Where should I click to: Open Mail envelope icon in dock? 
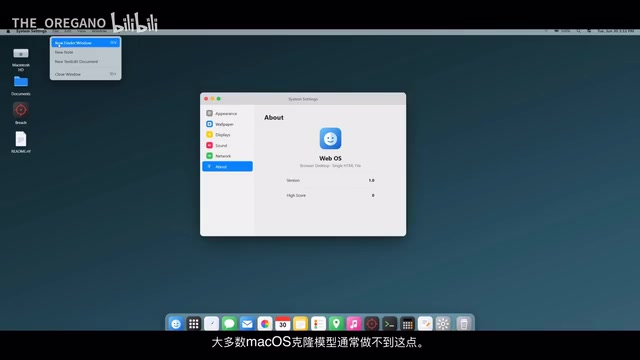pyautogui.click(x=247, y=324)
